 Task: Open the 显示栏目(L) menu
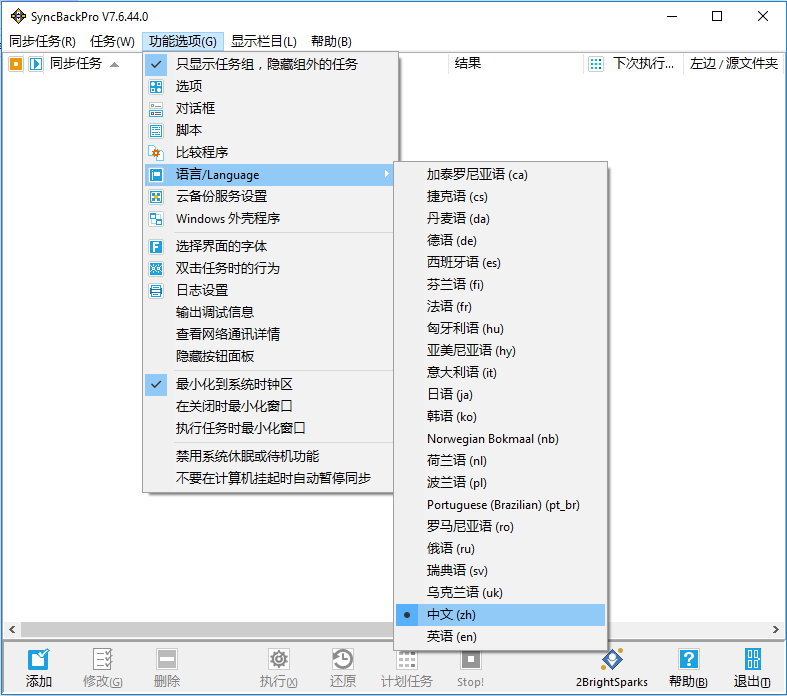coord(264,41)
